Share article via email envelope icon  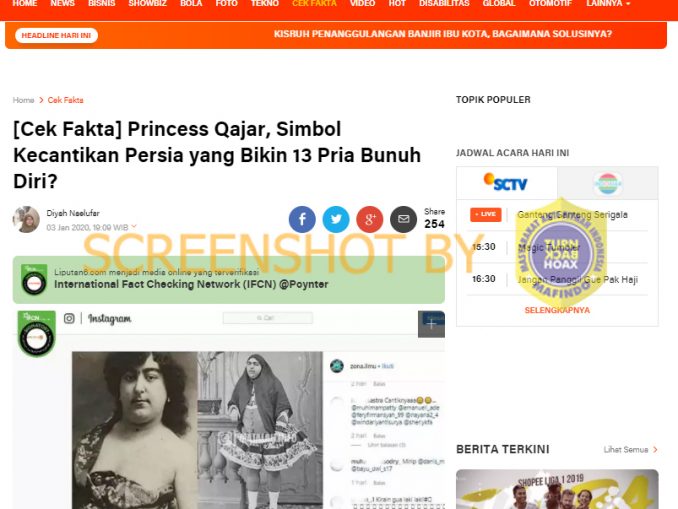[403, 219]
